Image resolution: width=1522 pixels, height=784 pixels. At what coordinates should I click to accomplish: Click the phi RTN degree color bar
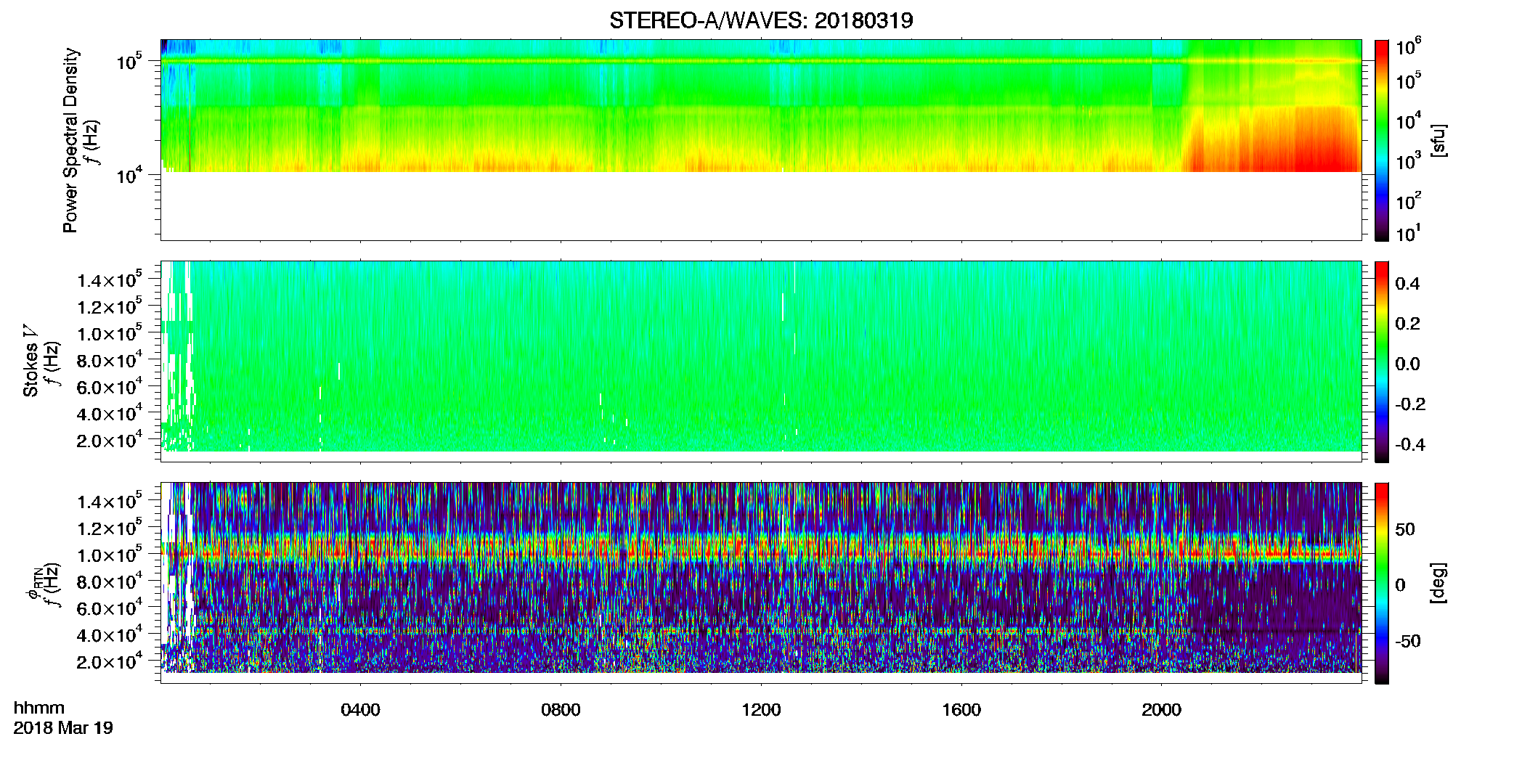[x=1381, y=583]
